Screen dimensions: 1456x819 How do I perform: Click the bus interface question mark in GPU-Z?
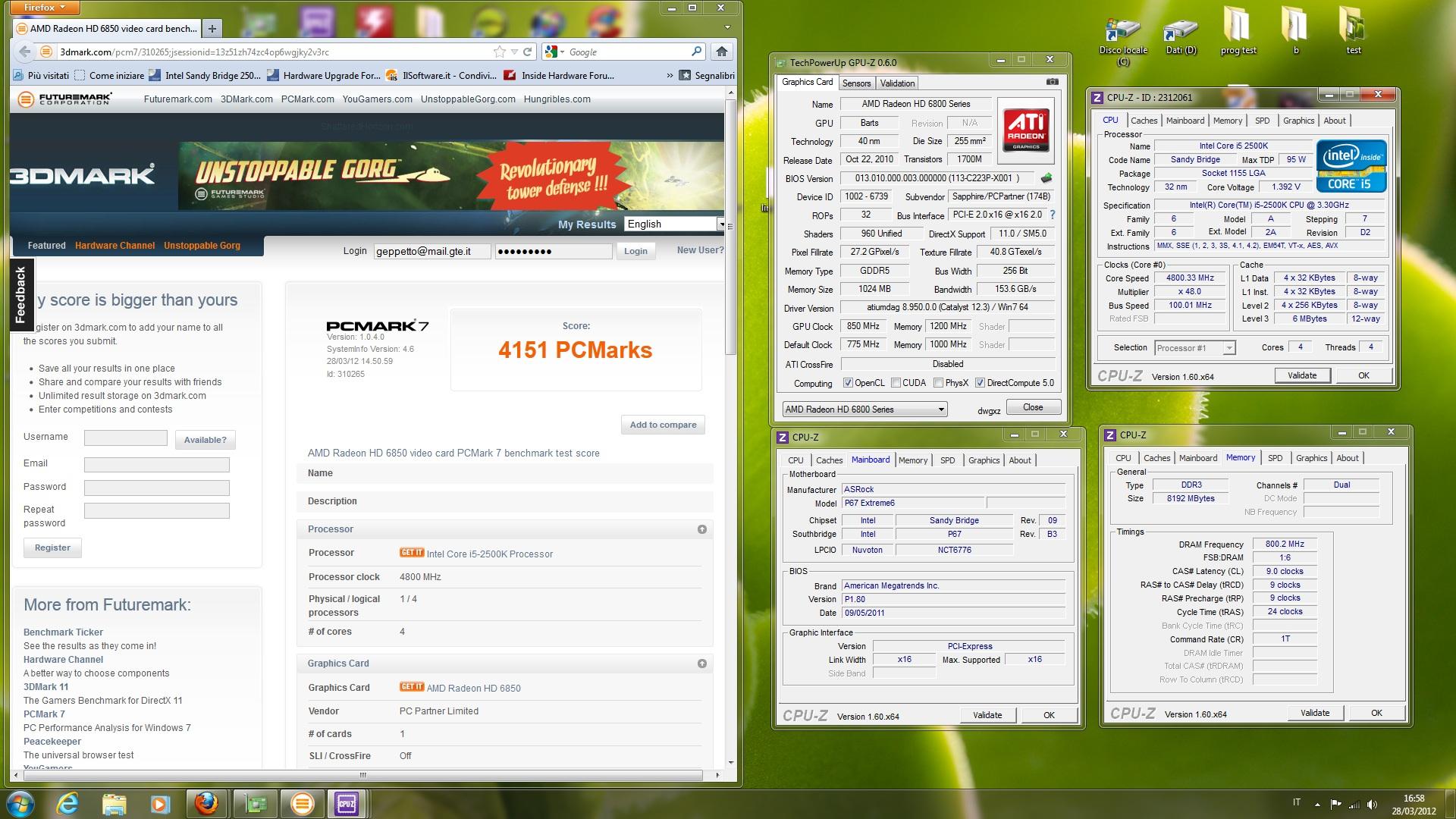[x=1052, y=215]
